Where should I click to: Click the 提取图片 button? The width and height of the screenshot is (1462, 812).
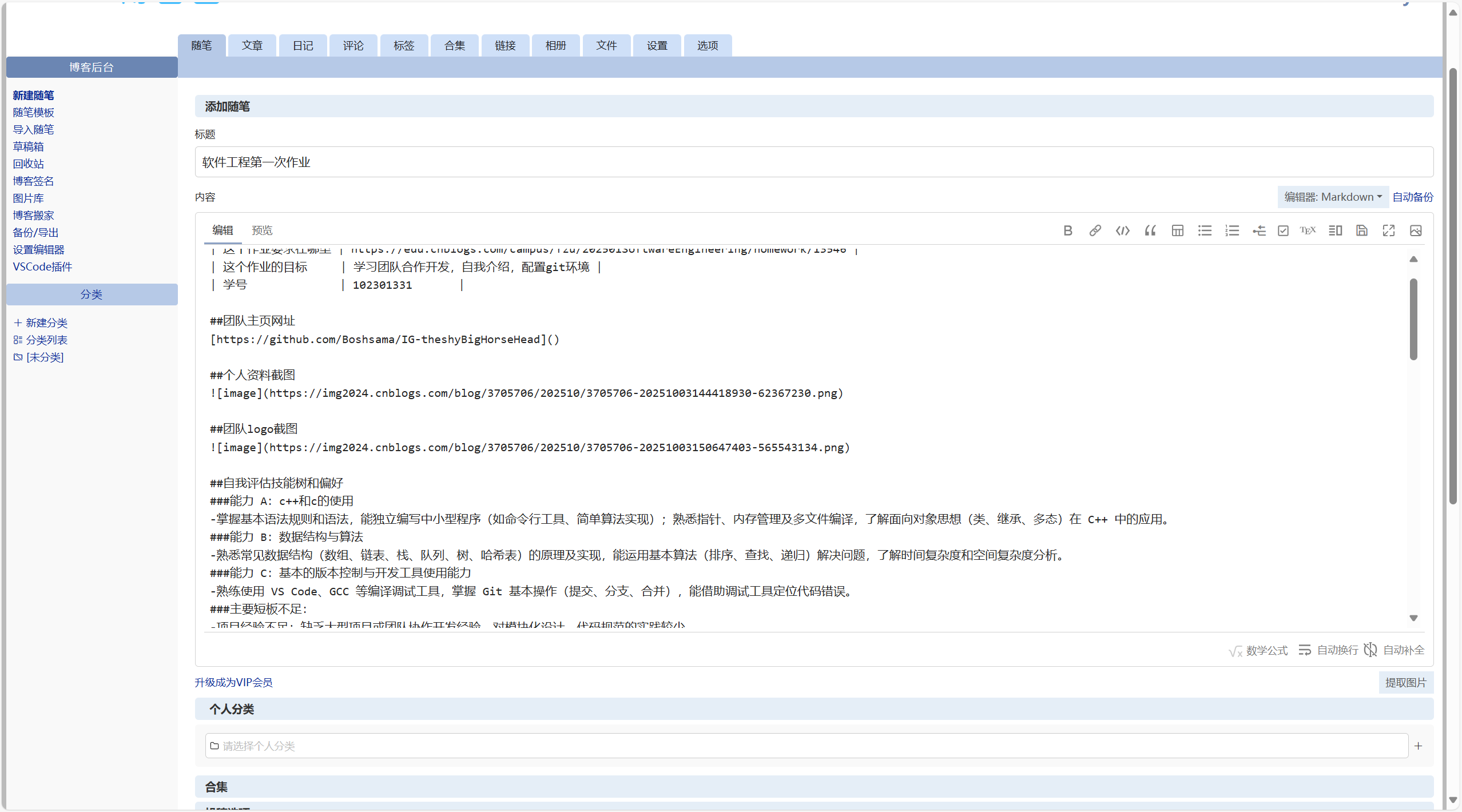pos(1405,682)
